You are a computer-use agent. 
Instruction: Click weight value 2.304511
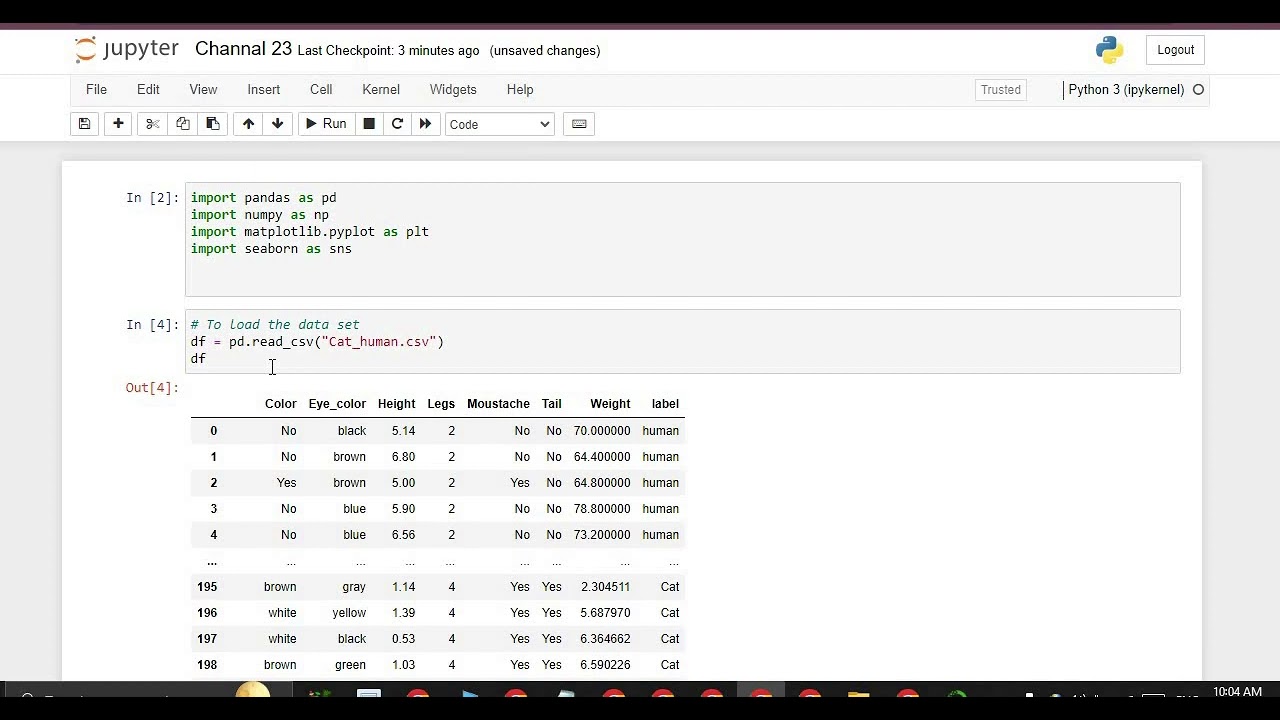click(605, 587)
